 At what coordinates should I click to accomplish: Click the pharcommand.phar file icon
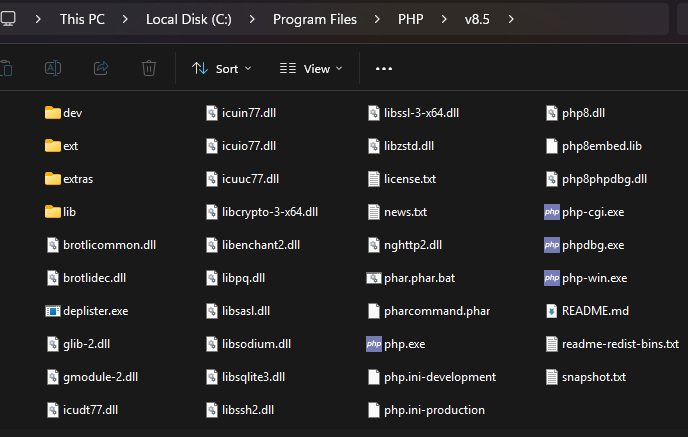[374, 311]
